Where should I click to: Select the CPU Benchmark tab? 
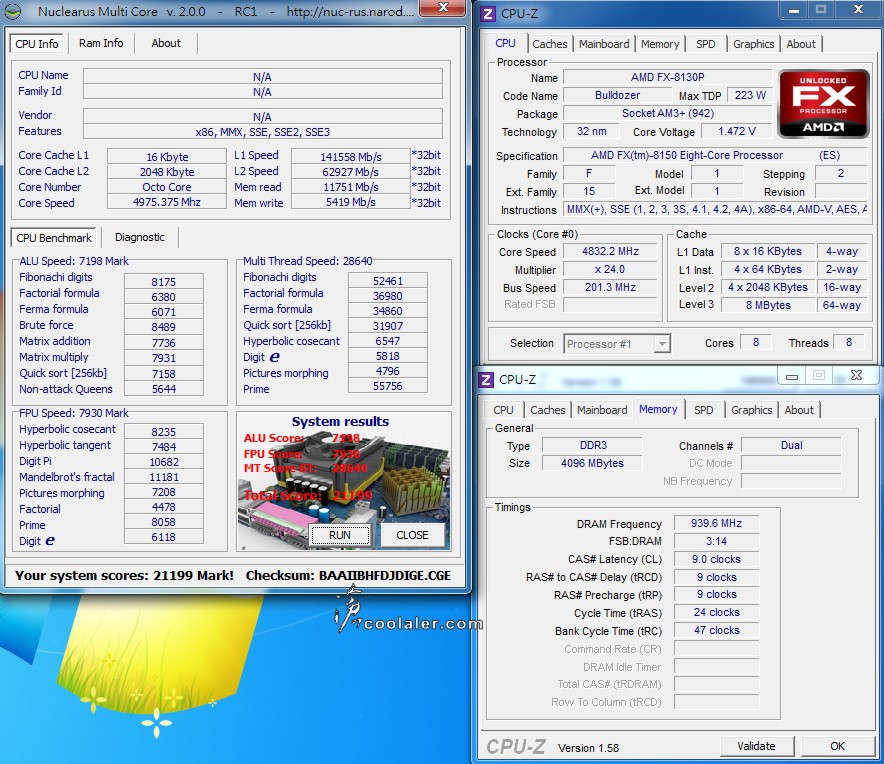(x=54, y=238)
